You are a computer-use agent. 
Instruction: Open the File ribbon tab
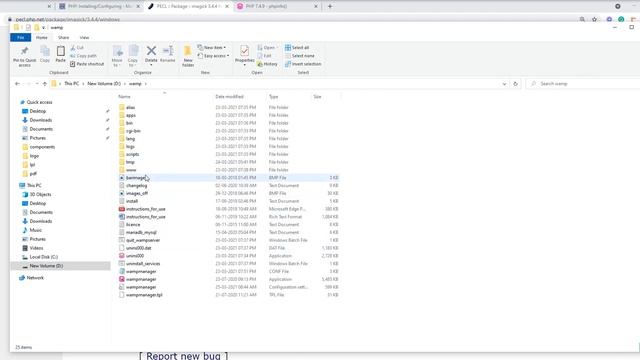20,38
